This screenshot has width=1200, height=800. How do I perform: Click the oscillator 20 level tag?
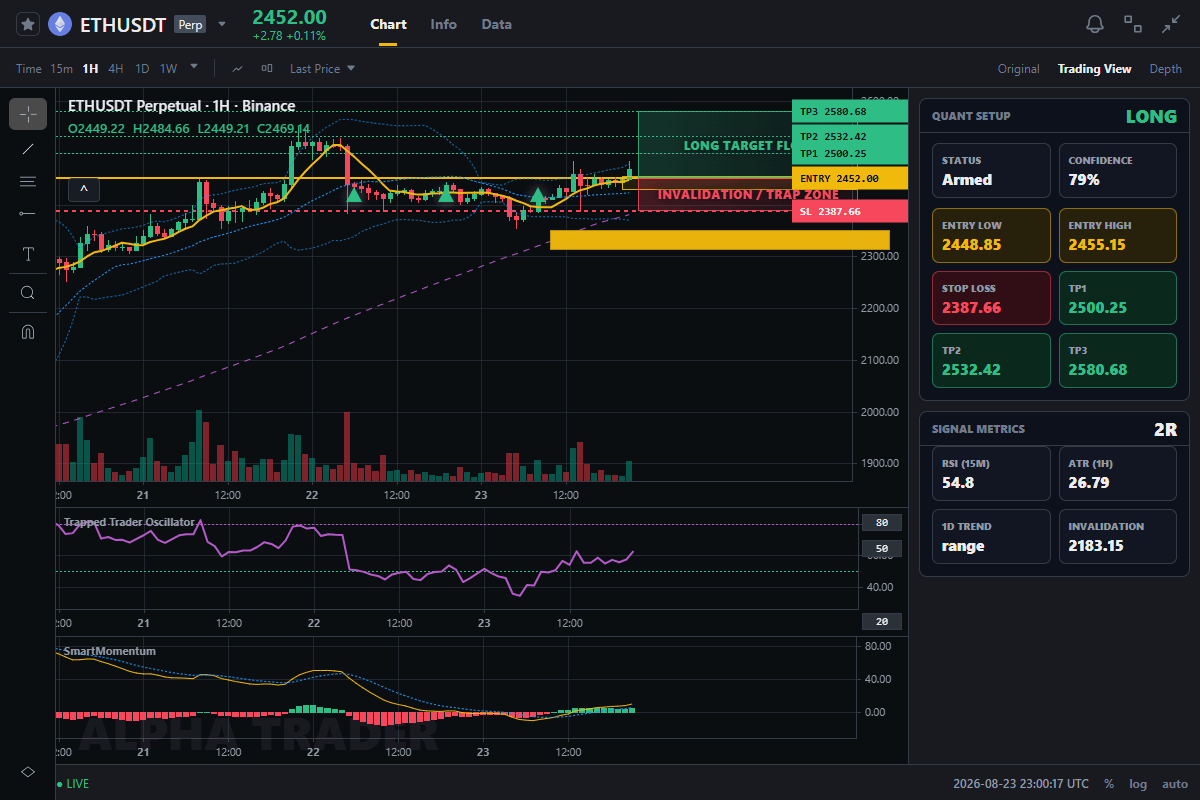tap(882, 621)
